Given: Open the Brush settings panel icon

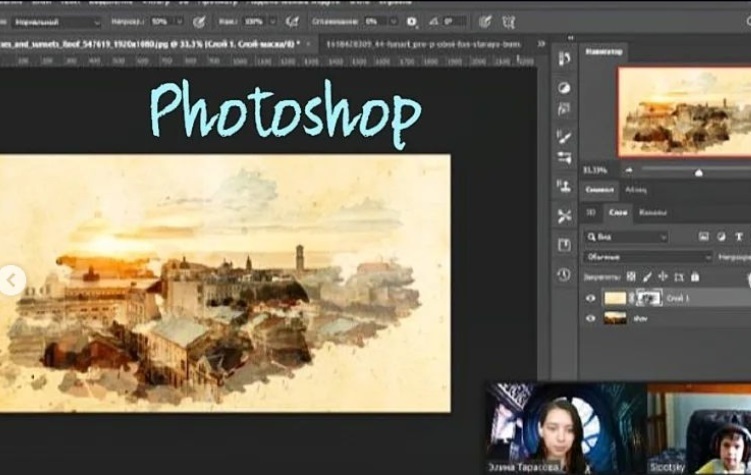Looking at the screenshot, I should 564,136.
